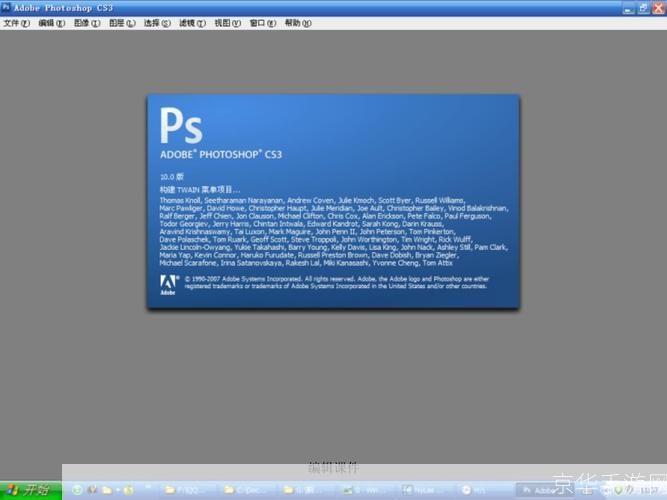Restore down the Photoshop window
667x500 pixels.
coord(643,8)
